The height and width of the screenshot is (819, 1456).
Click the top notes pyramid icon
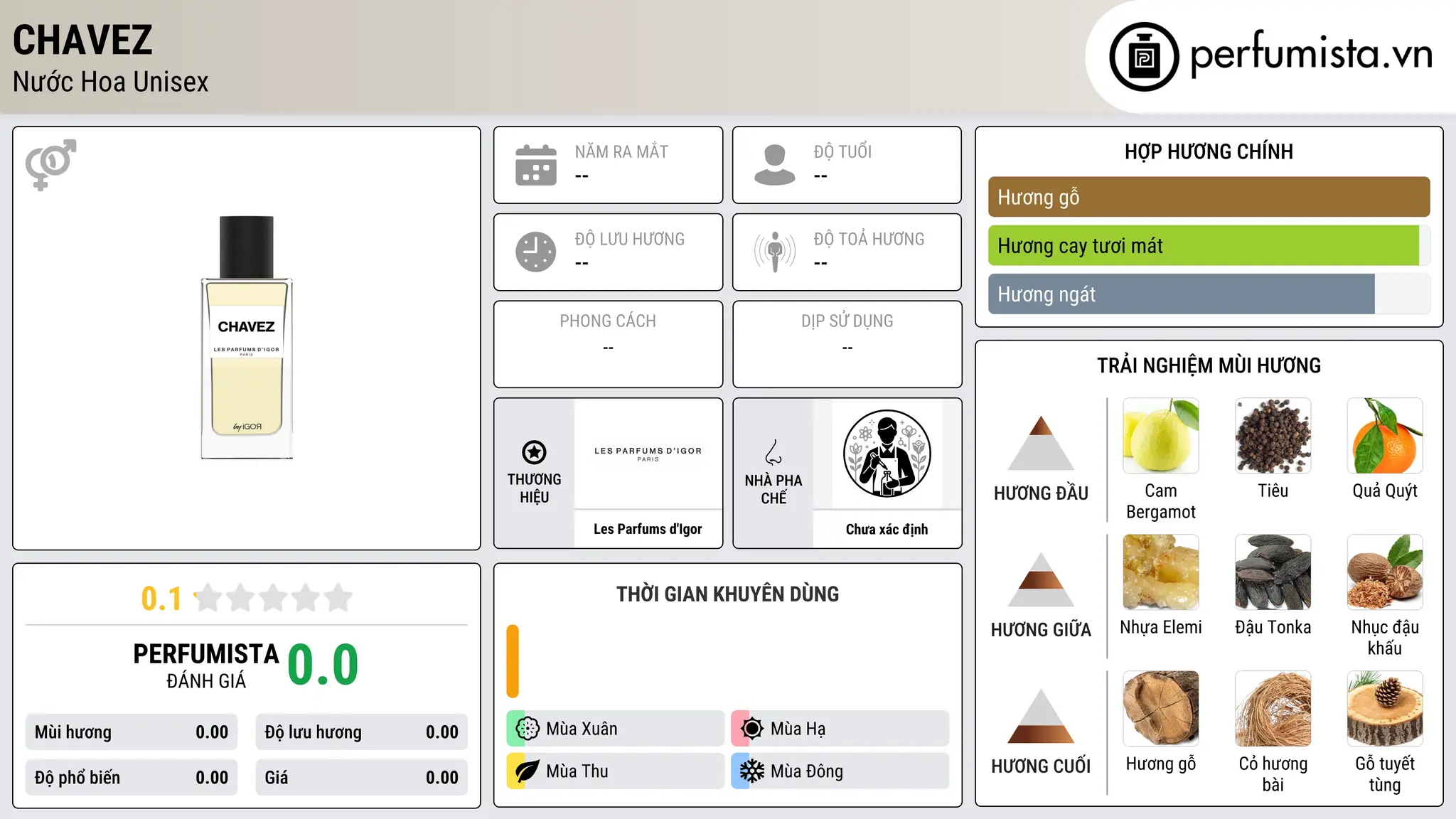click(x=1041, y=443)
